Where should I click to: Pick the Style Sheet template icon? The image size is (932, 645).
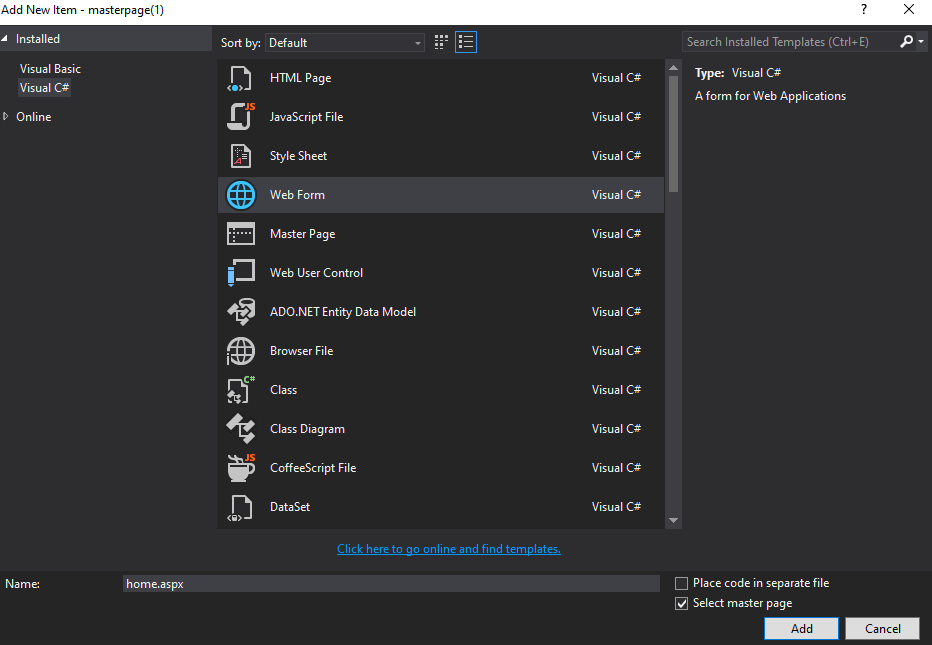pyautogui.click(x=240, y=156)
